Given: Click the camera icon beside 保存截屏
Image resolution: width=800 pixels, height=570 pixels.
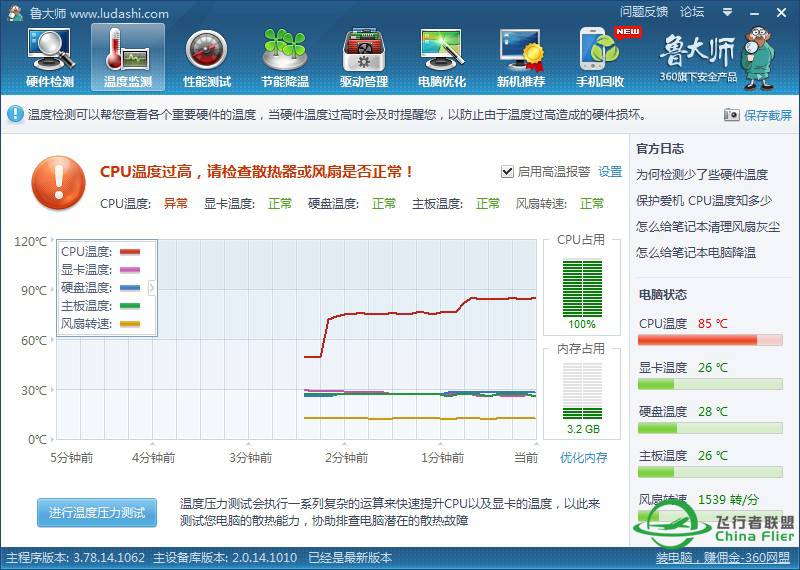Looking at the screenshot, I should (x=731, y=115).
